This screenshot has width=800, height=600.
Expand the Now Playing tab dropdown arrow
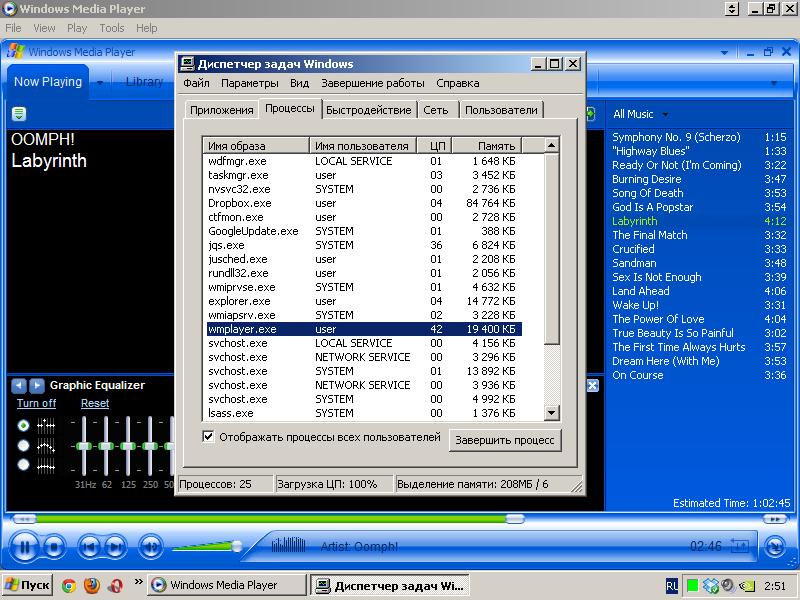pyautogui.click(x=100, y=83)
